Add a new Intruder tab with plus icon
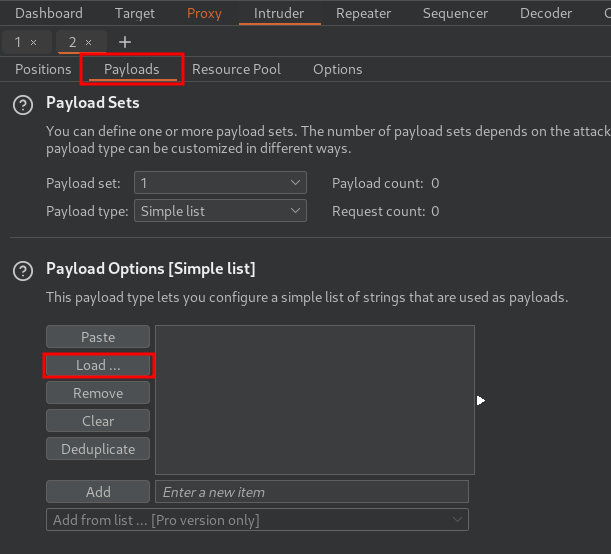The width and height of the screenshot is (611, 554). coord(125,42)
